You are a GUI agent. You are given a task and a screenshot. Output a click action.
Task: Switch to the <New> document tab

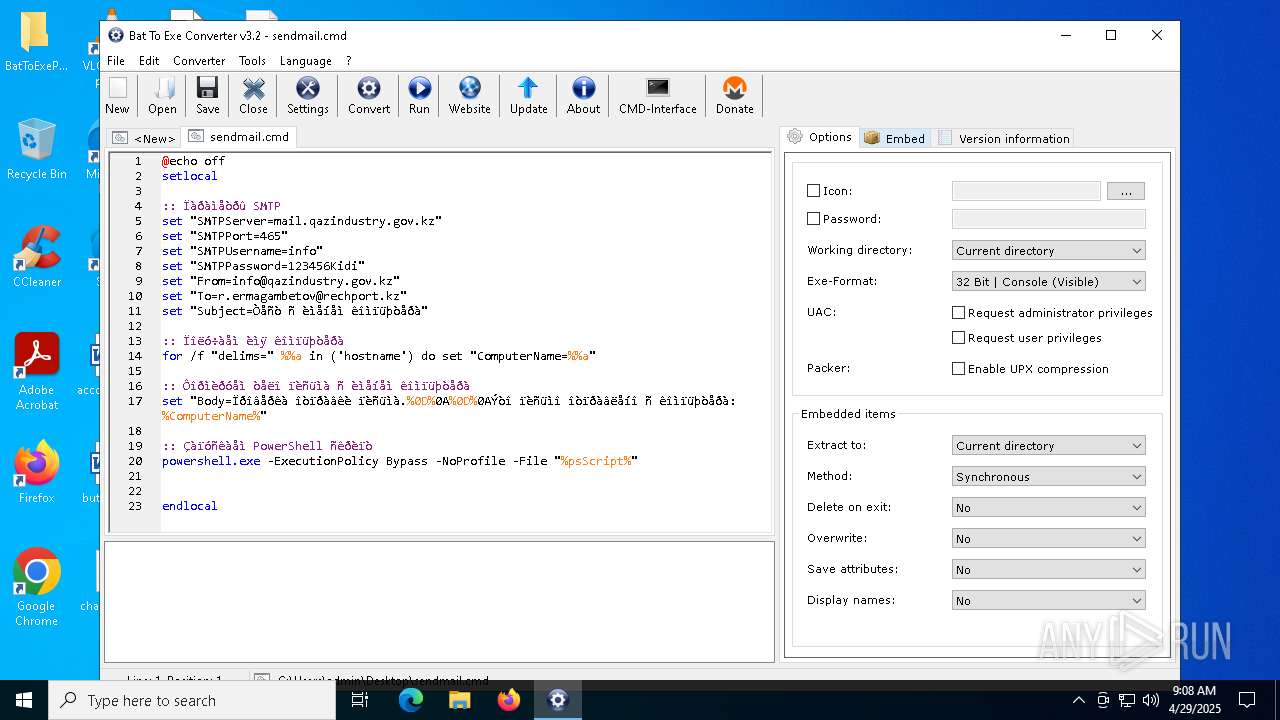145,138
